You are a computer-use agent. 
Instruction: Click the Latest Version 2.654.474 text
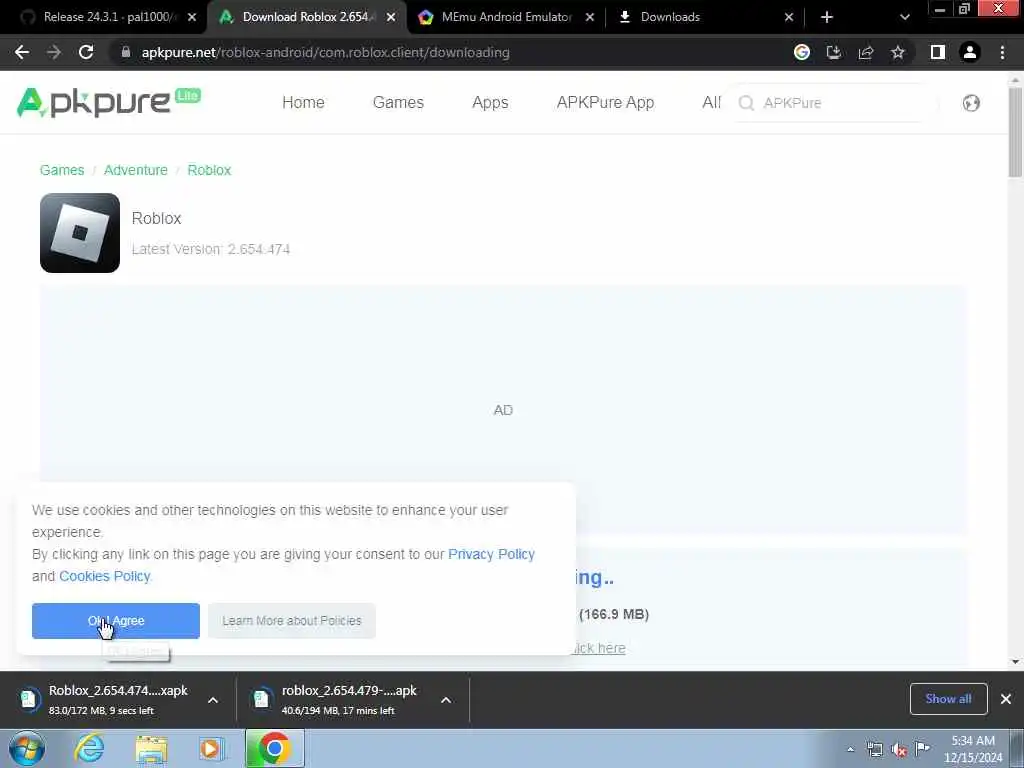pos(210,249)
